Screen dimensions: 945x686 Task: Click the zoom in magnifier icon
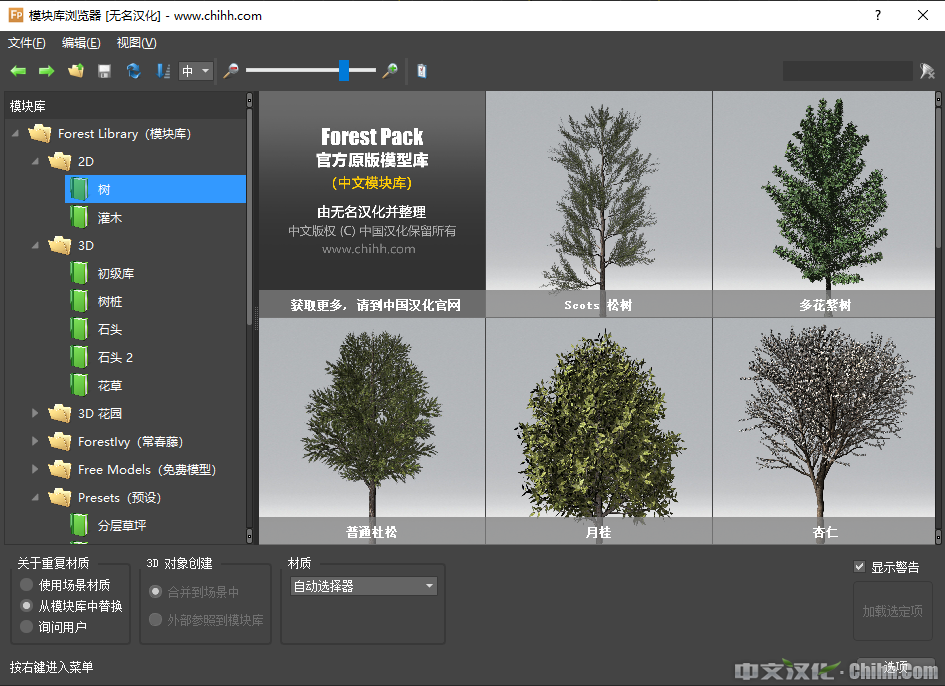tap(390, 71)
